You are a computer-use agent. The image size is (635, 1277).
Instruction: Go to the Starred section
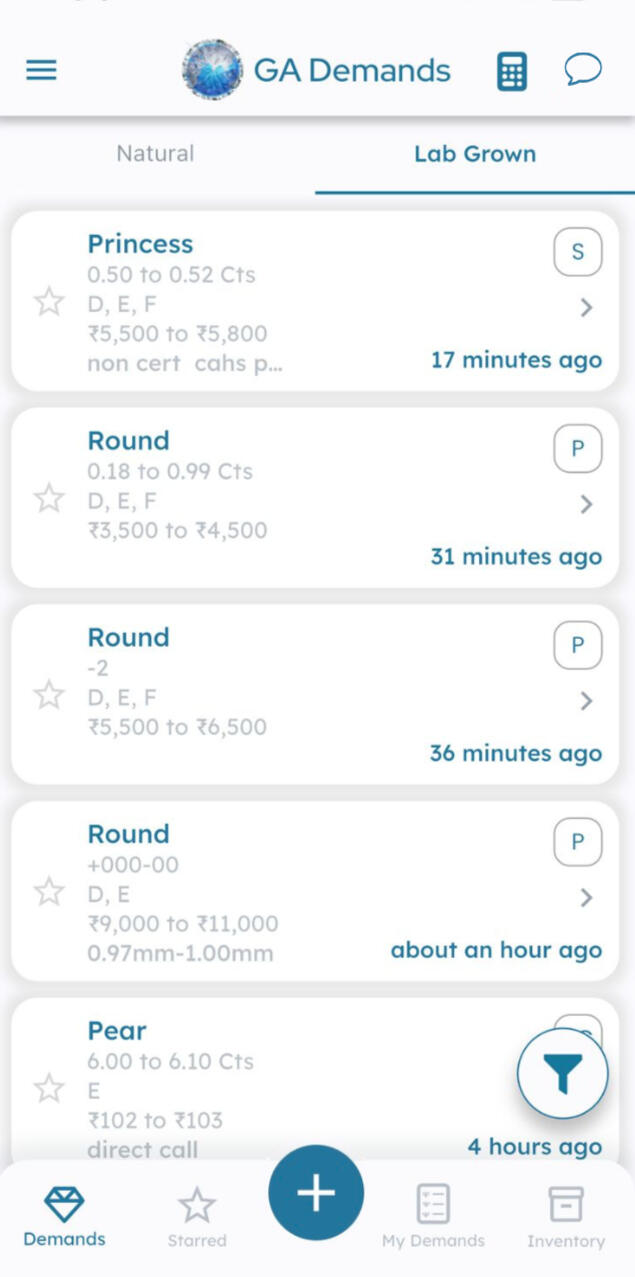pyautogui.click(x=197, y=1217)
